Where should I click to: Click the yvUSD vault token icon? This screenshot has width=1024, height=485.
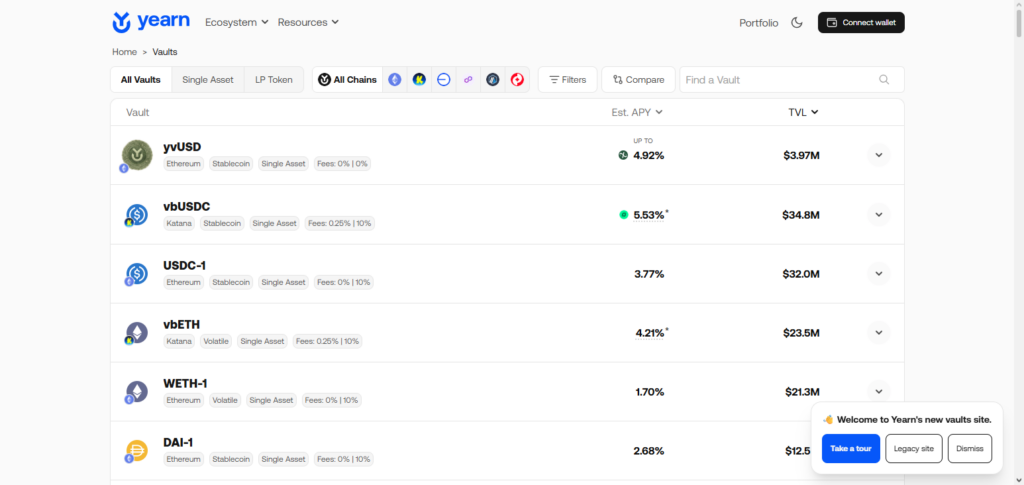click(135, 154)
